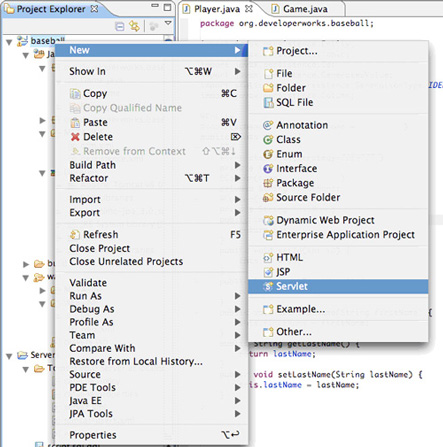Open the PDE Tools submenu
This screenshot has height=447, width=443.
point(151,388)
